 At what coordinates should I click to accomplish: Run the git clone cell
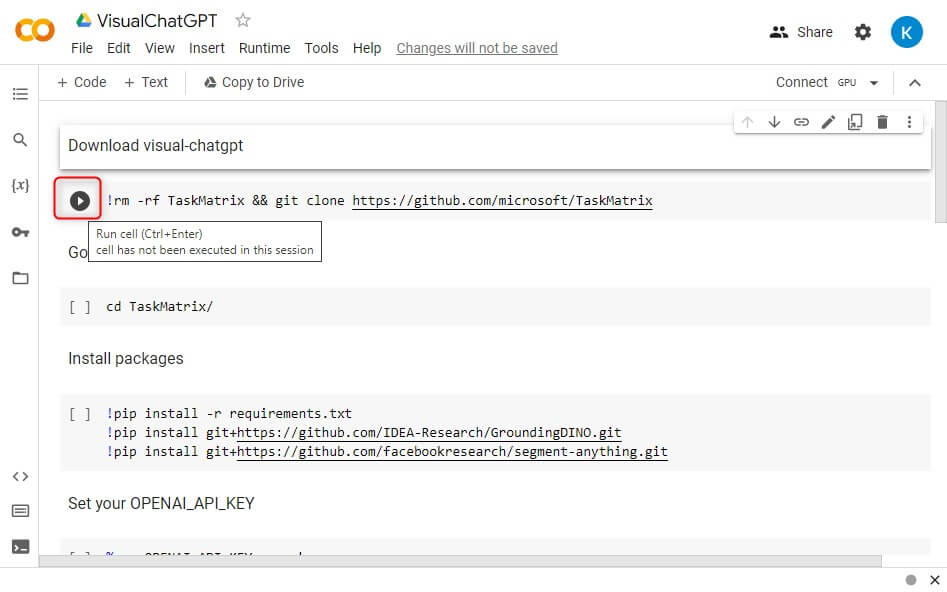click(79, 201)
